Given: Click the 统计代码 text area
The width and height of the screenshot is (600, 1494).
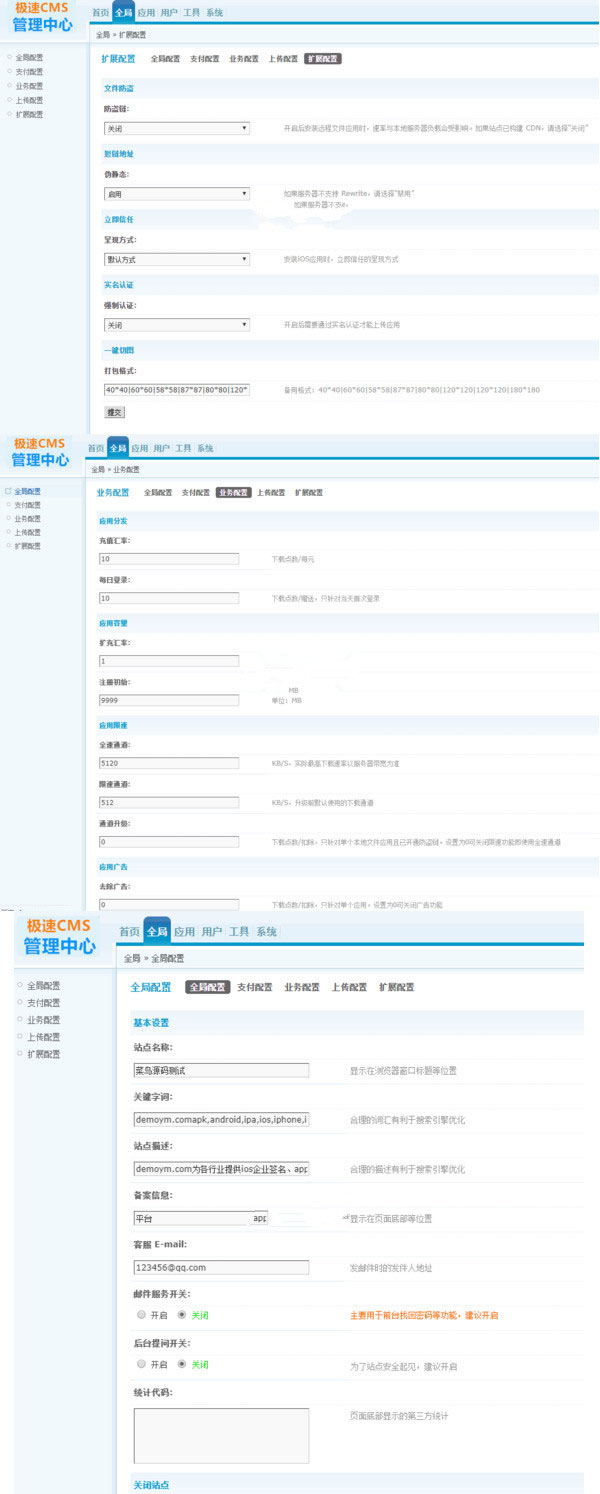Looking at the screenshot, I should point(221,1435).
